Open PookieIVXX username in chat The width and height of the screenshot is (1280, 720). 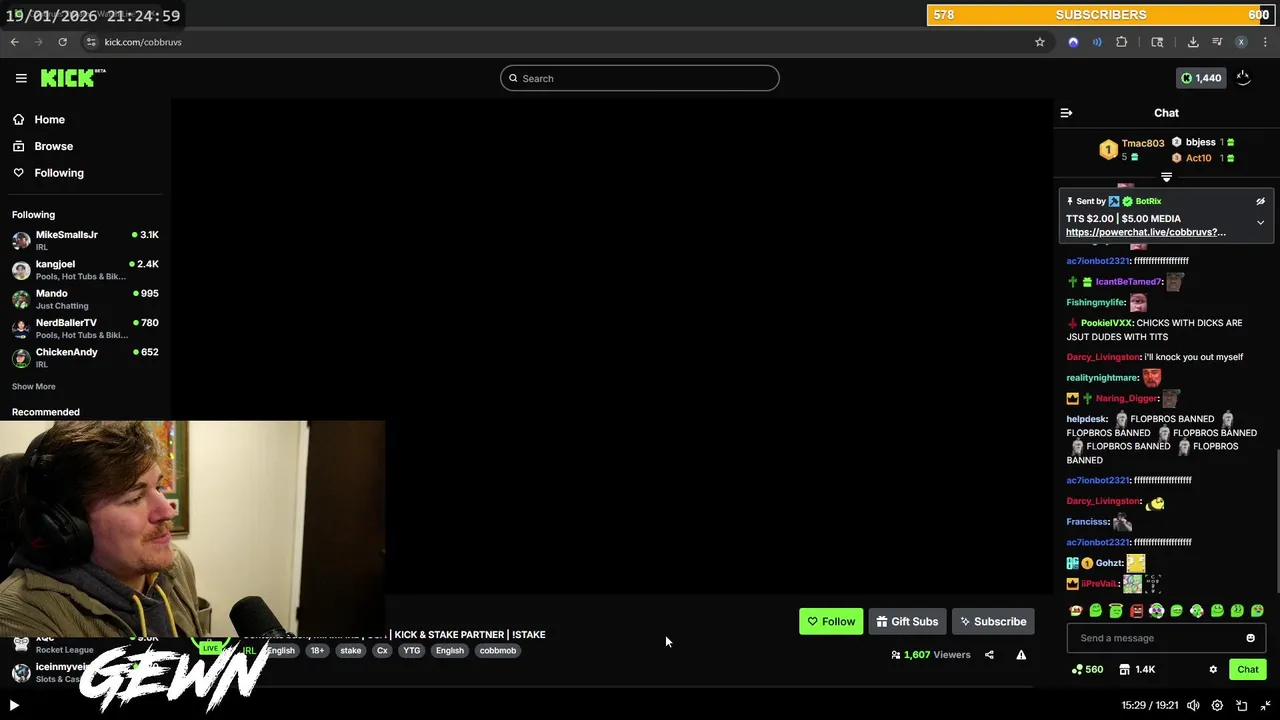pyautogui.click(x=1106, y=323)
